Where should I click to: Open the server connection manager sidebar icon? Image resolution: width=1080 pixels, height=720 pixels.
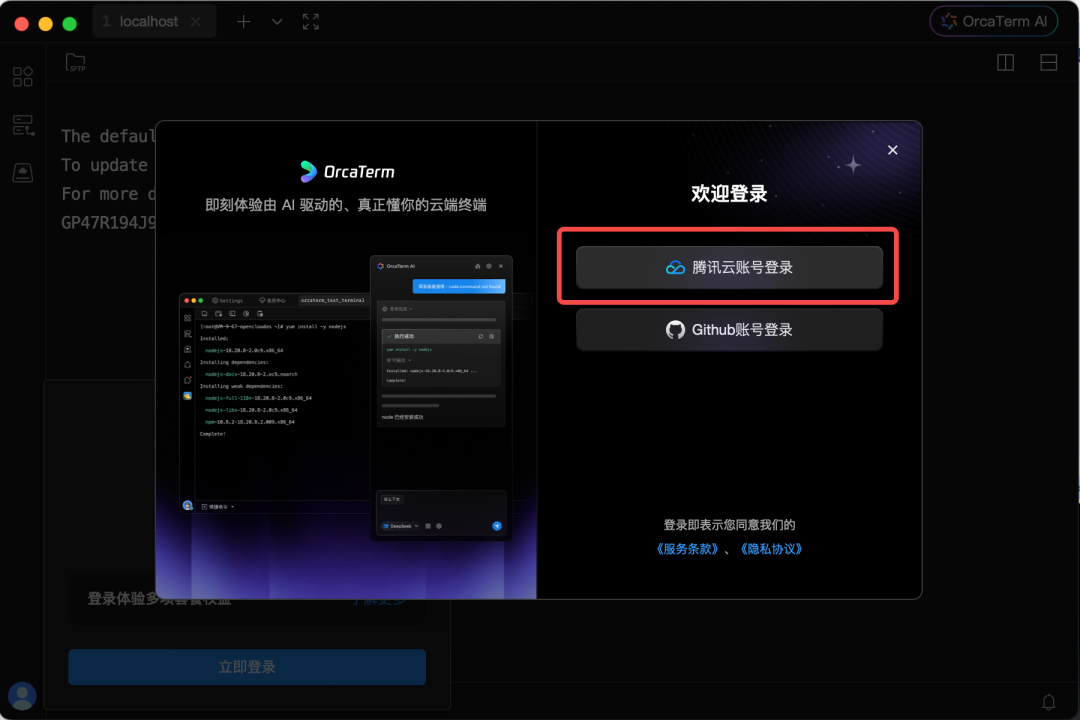point(22,124)
